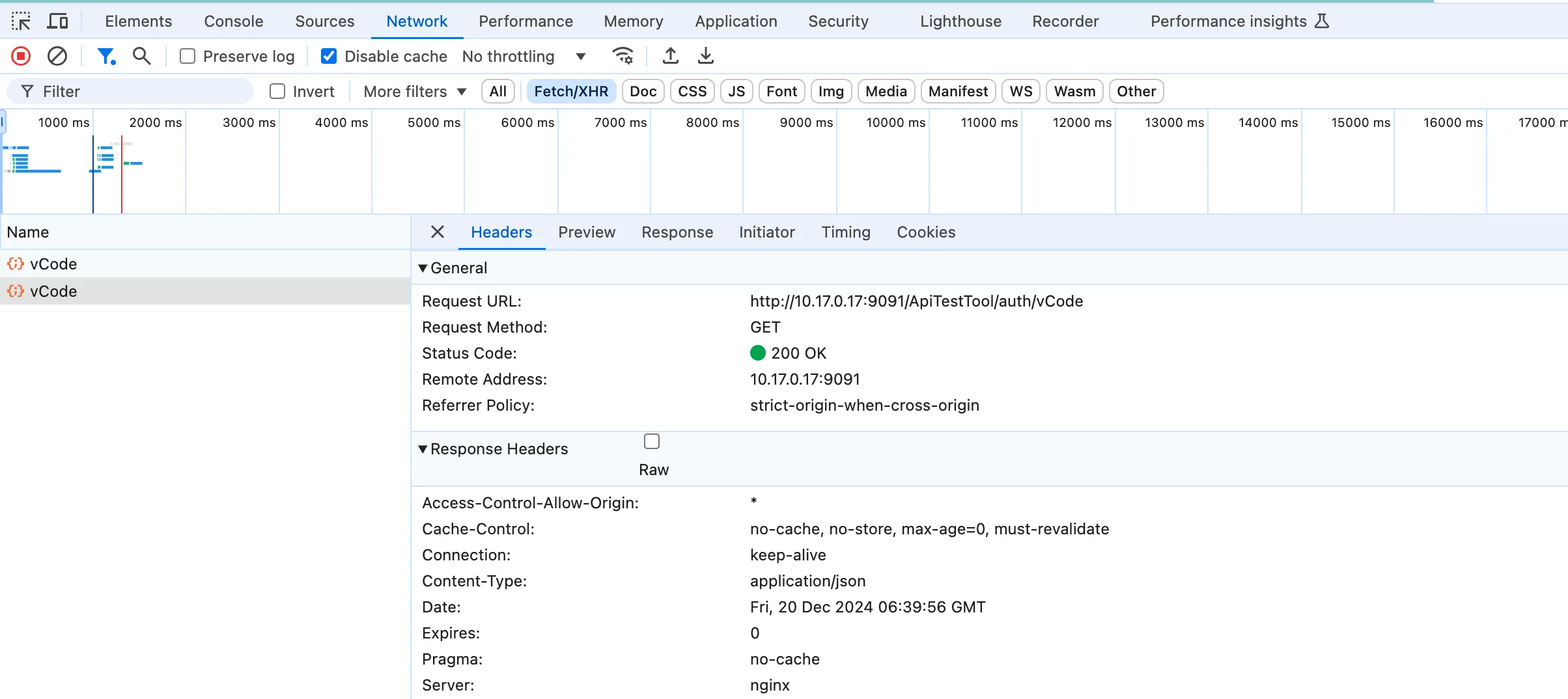The width and height of the screenshot is (1568, 699).
Task: Close the request details pane
Action: click(438, 232)
